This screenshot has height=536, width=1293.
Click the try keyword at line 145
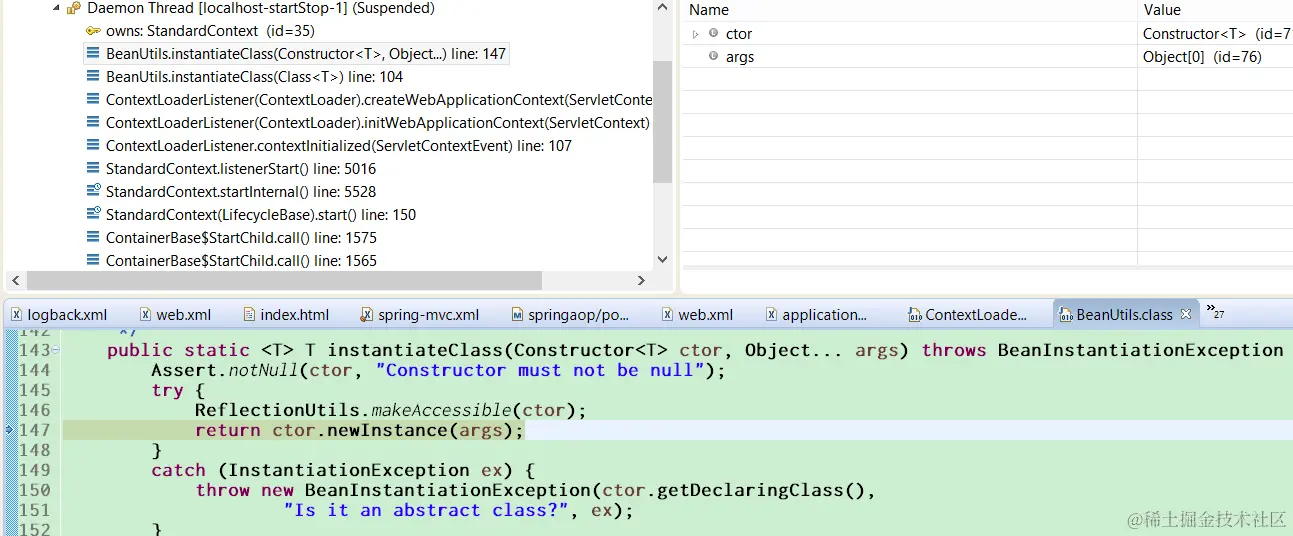pos(166,390)
